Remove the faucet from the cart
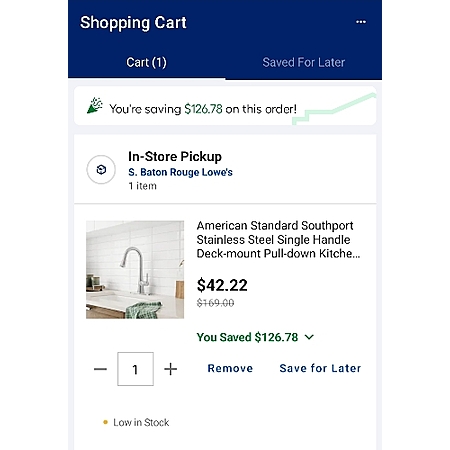The image size is (450, 450). pyautogui.click(x=230, y=368)
